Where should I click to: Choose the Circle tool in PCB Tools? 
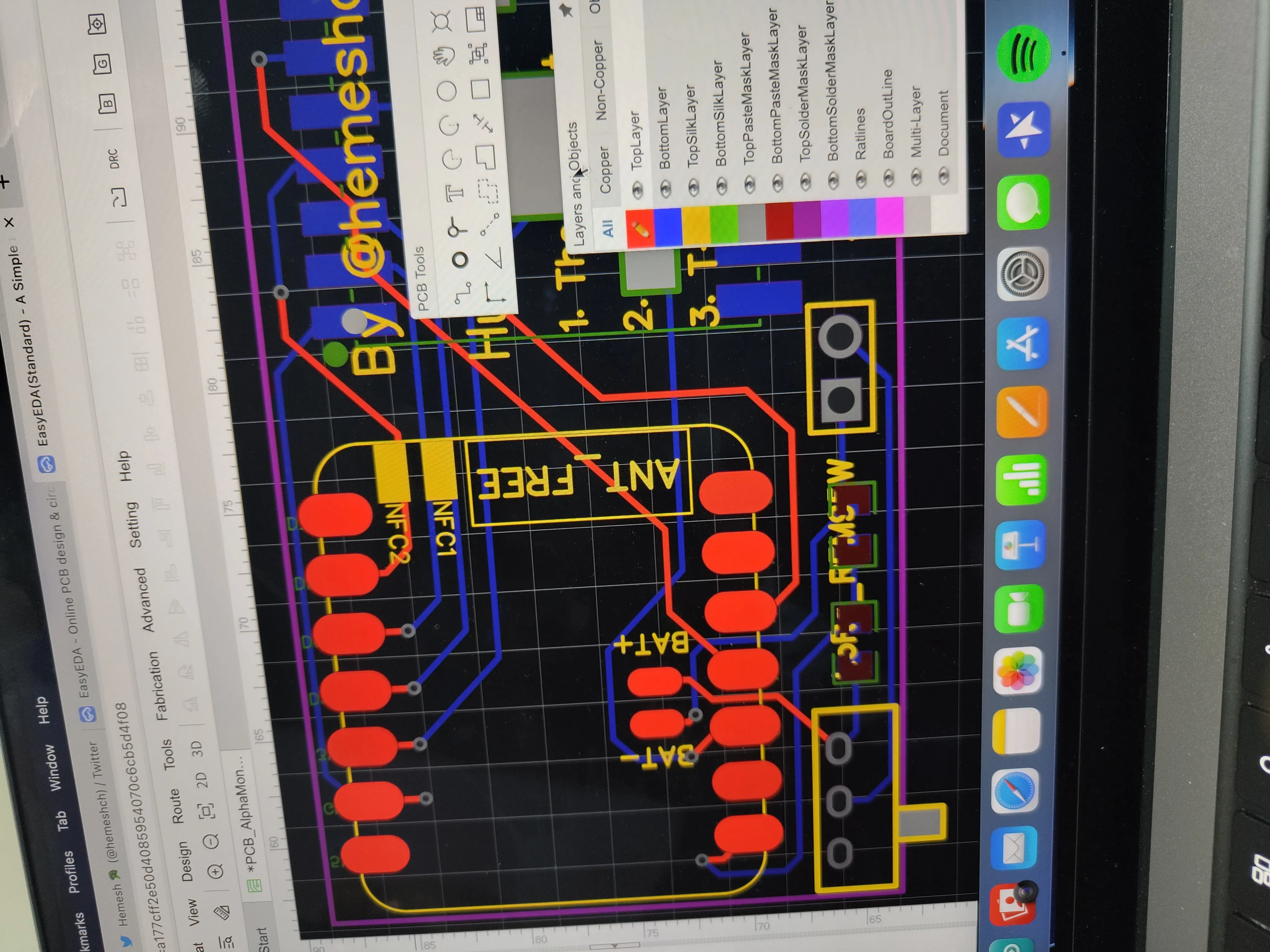click(447, 91)
